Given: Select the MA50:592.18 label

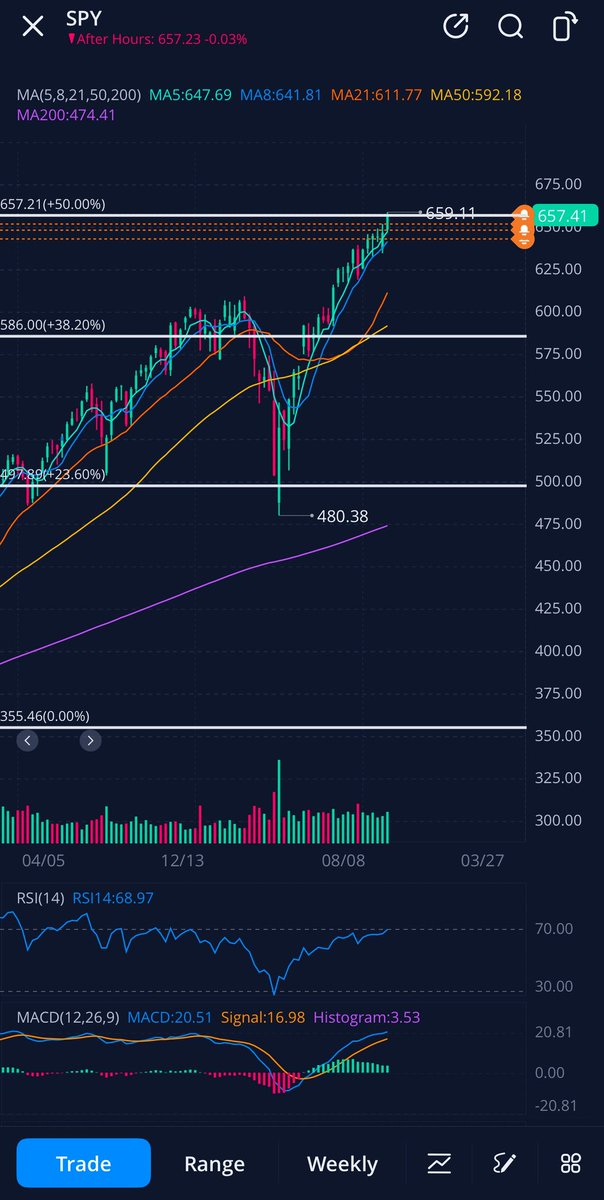Looking at the screenshot, I should coord(476,95).
